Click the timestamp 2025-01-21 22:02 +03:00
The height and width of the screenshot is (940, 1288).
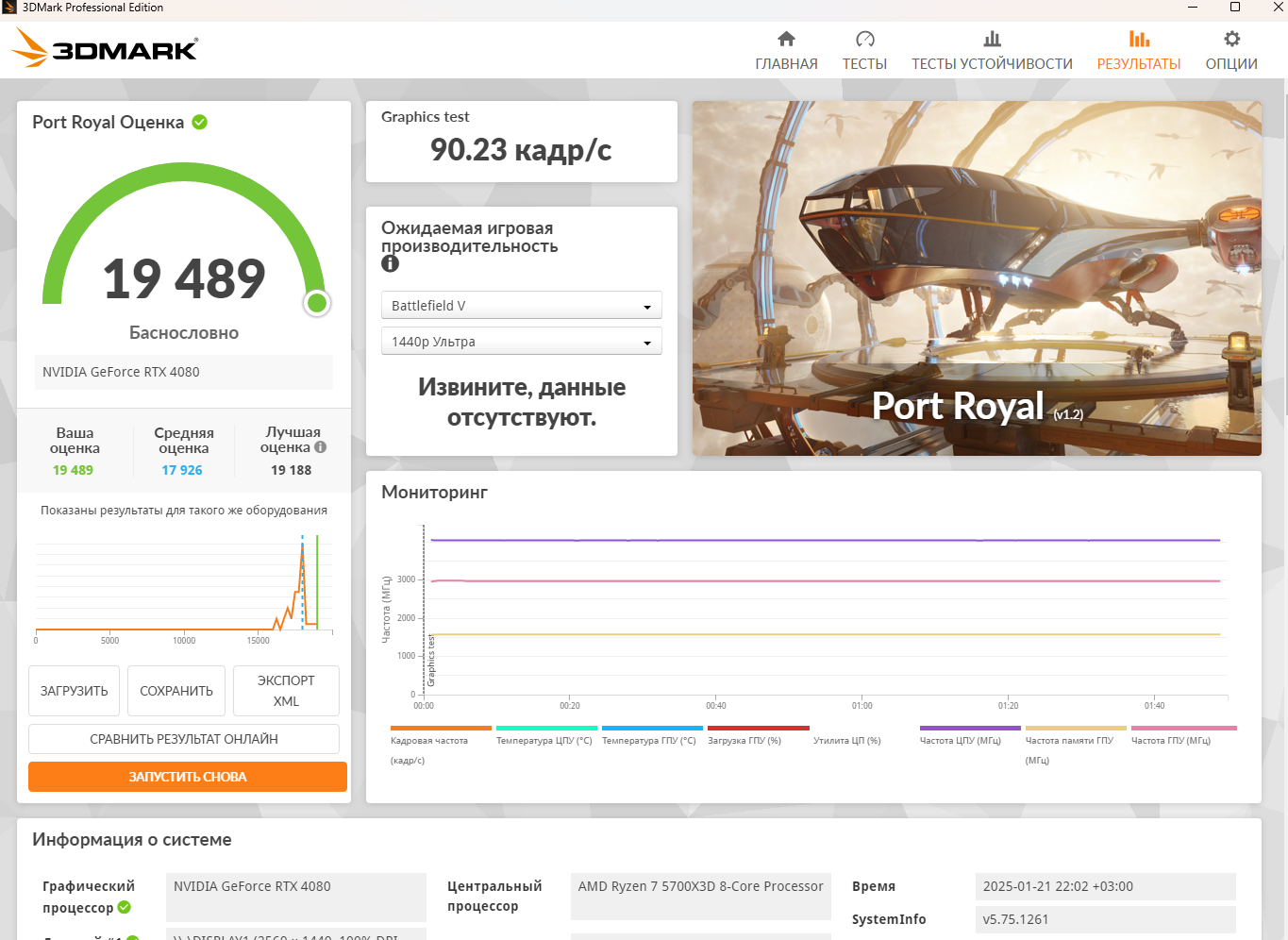pos(1106,886)
